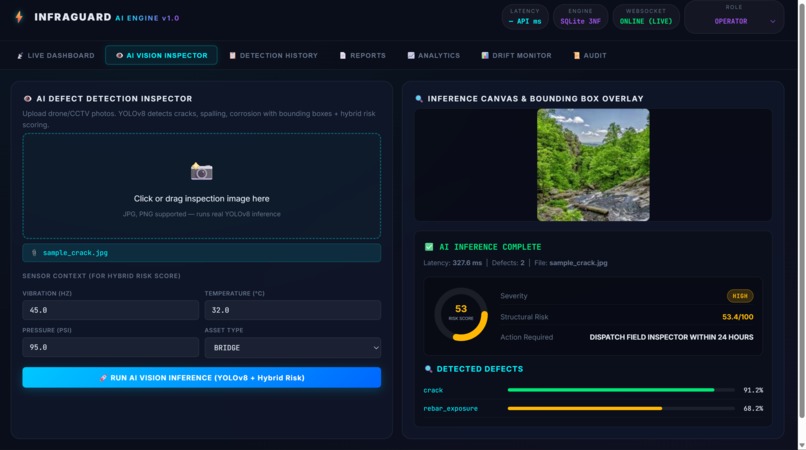
Task: Click the green check icon beside AI Inference Complete
Action: 429,247
